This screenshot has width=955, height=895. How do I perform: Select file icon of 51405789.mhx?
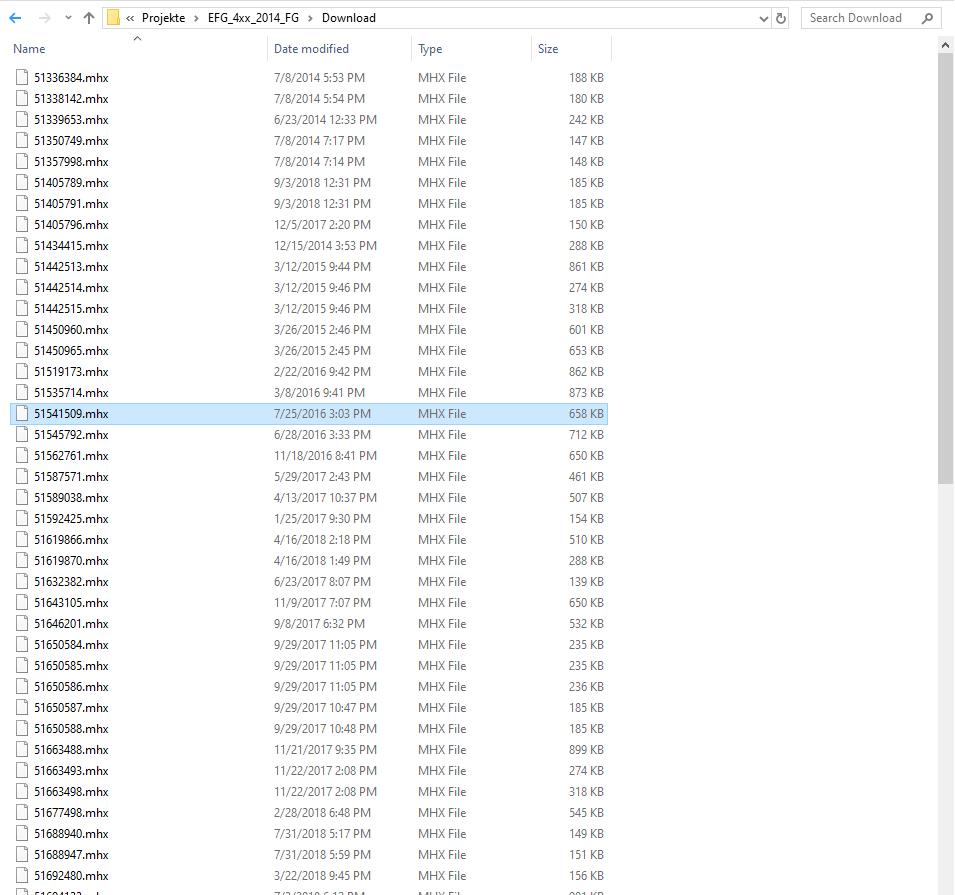(x=22, y=182)
